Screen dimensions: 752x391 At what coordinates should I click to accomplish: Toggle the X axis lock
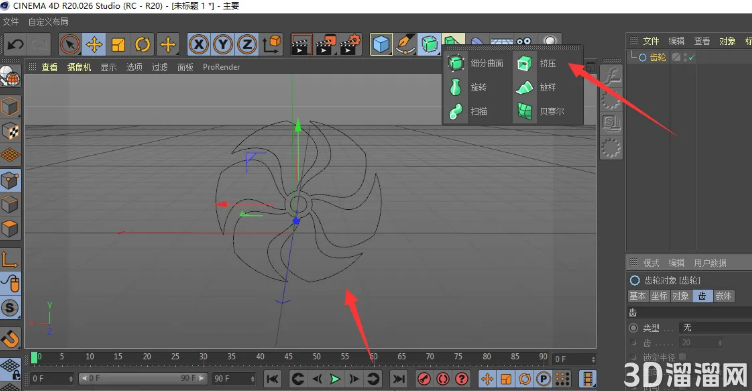point(199,45)
